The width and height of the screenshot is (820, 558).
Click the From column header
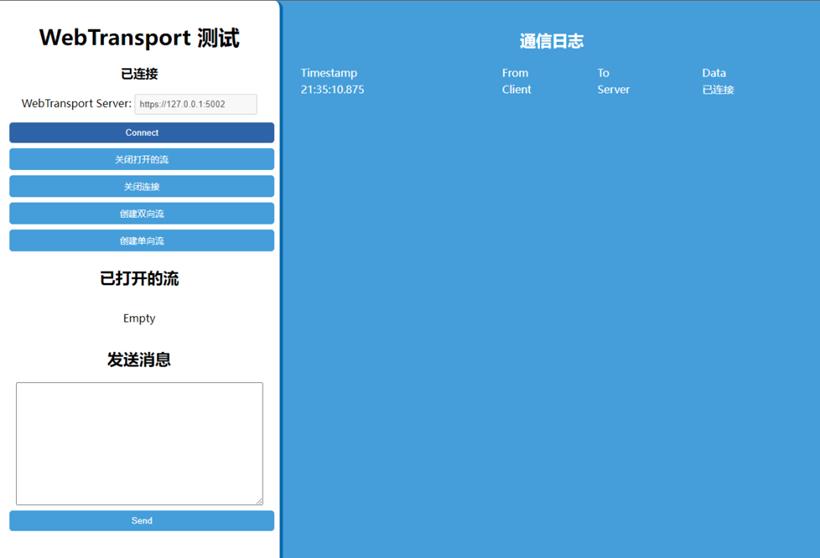pos(515,73)
